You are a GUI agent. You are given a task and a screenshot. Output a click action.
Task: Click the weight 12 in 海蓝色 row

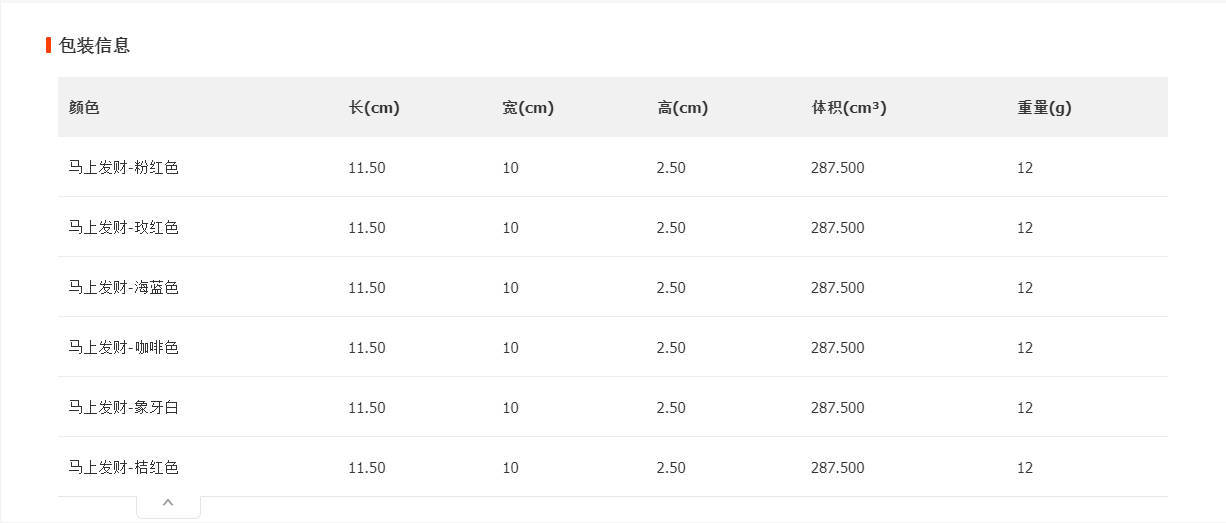1025,288
